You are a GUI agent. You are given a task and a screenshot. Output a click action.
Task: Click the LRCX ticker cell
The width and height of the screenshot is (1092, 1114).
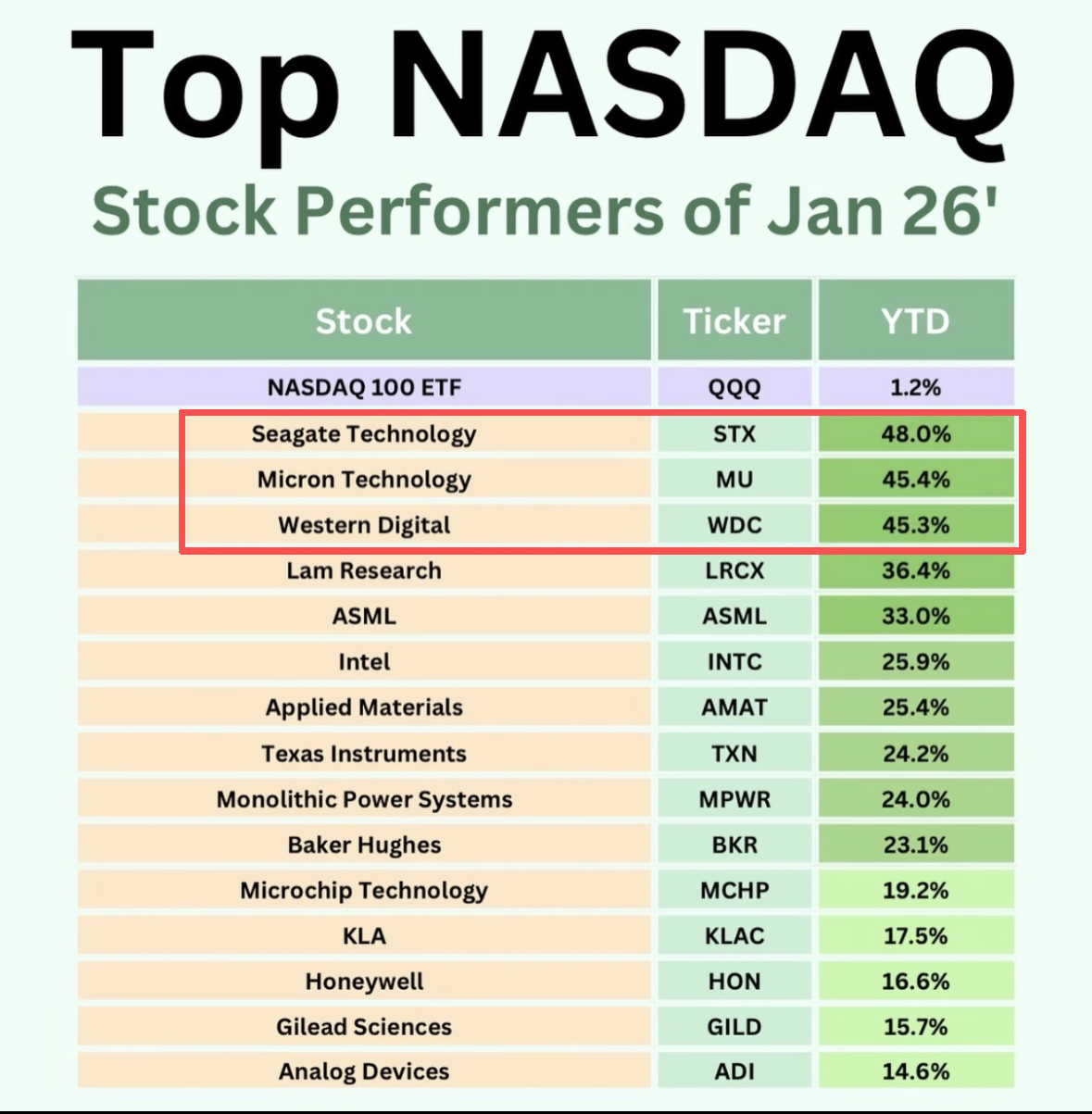click(x=734, y=570)
